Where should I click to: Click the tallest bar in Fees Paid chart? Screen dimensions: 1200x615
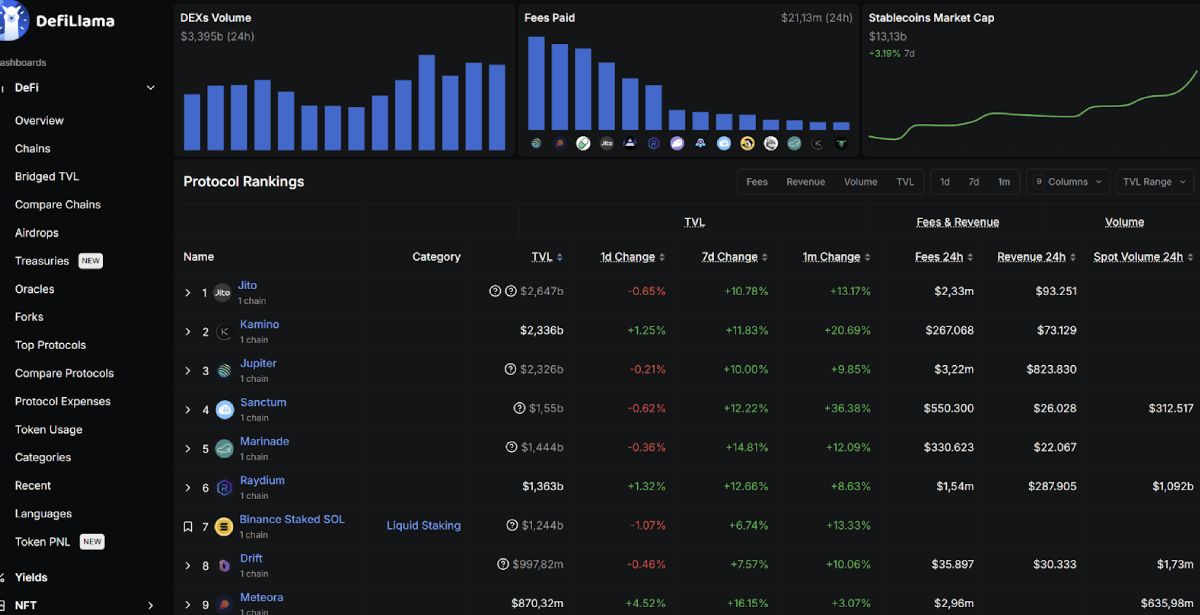pyautogui.click(x=536, y=83)
